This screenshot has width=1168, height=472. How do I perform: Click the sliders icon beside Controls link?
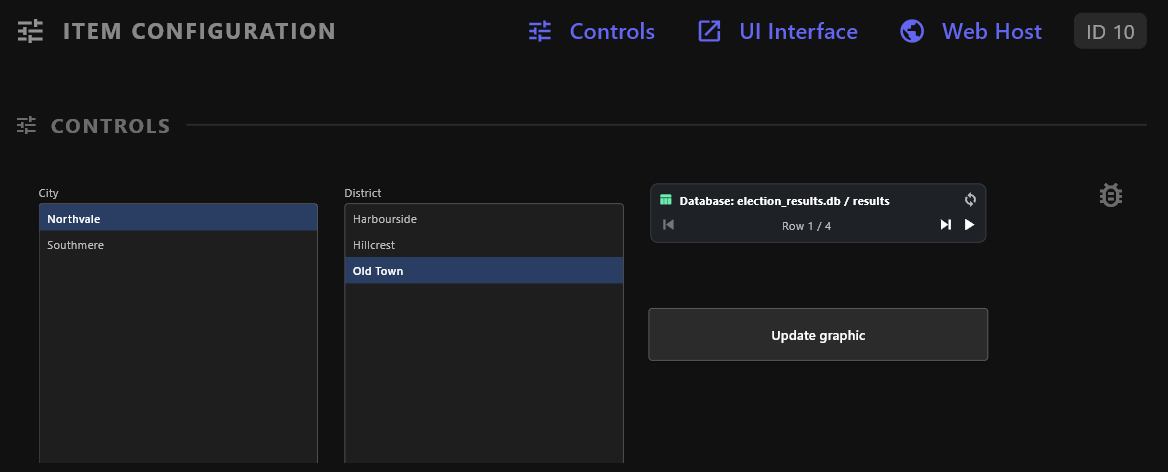click(x=540, y=31)
